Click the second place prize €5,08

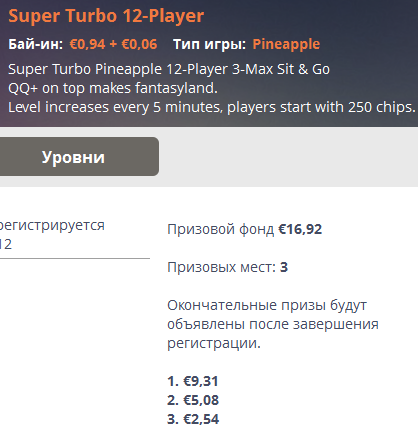click(x=193, y=400)
